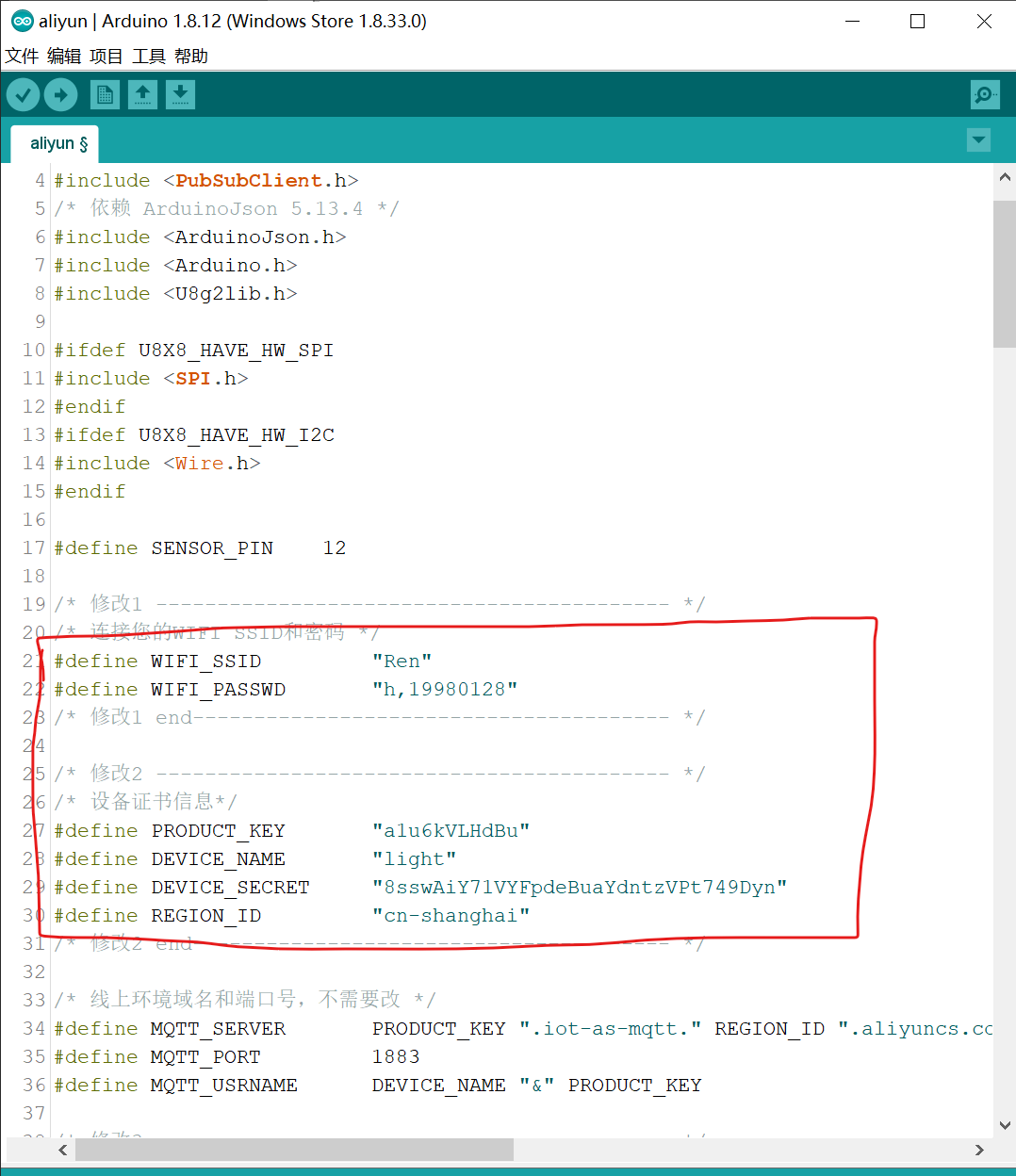The image size is (1016, 1176).
Task: Click on PubSubClient in the include line
Action: coord(249,180)
